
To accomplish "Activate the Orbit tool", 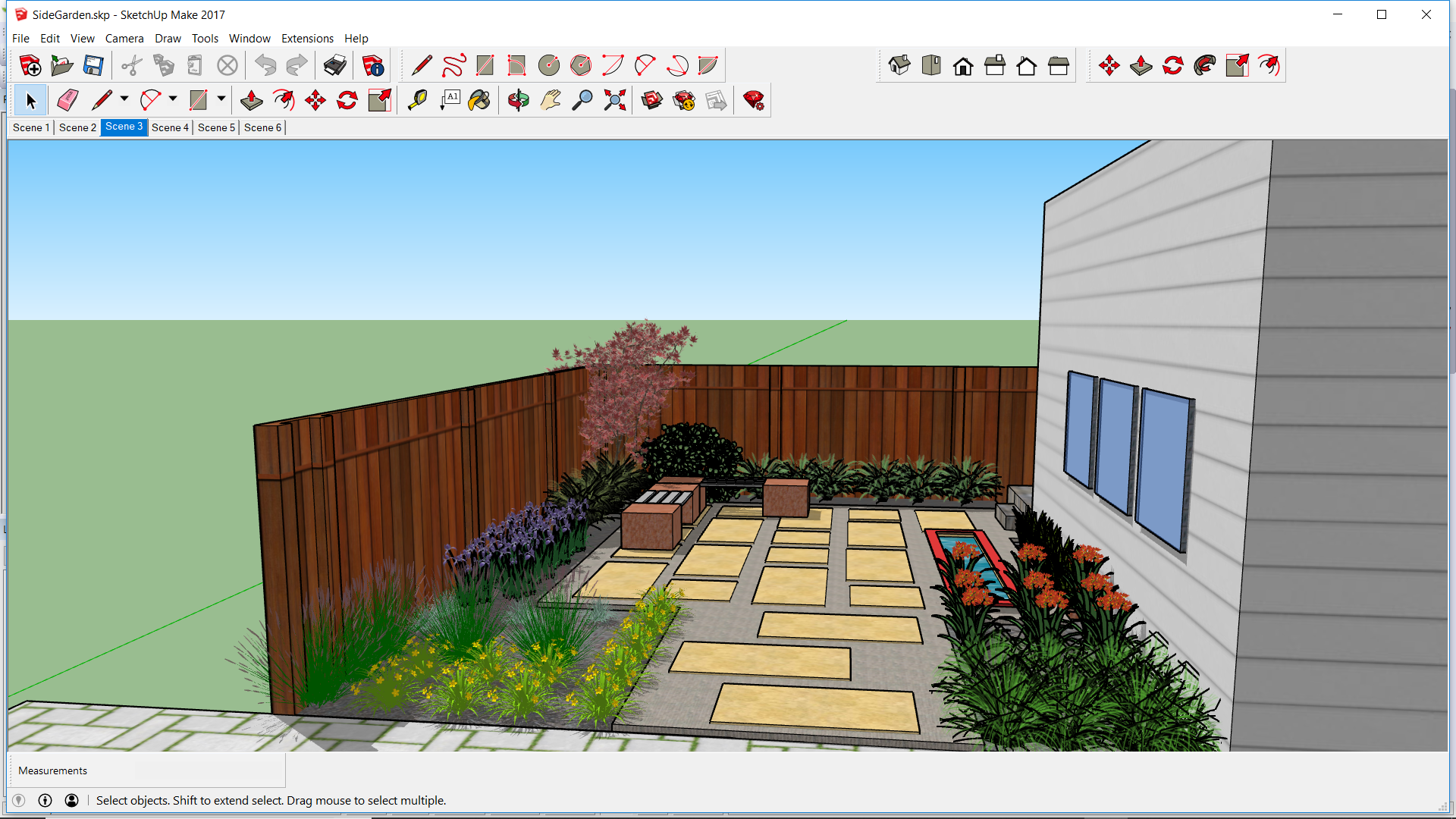I will pos(519,100).
